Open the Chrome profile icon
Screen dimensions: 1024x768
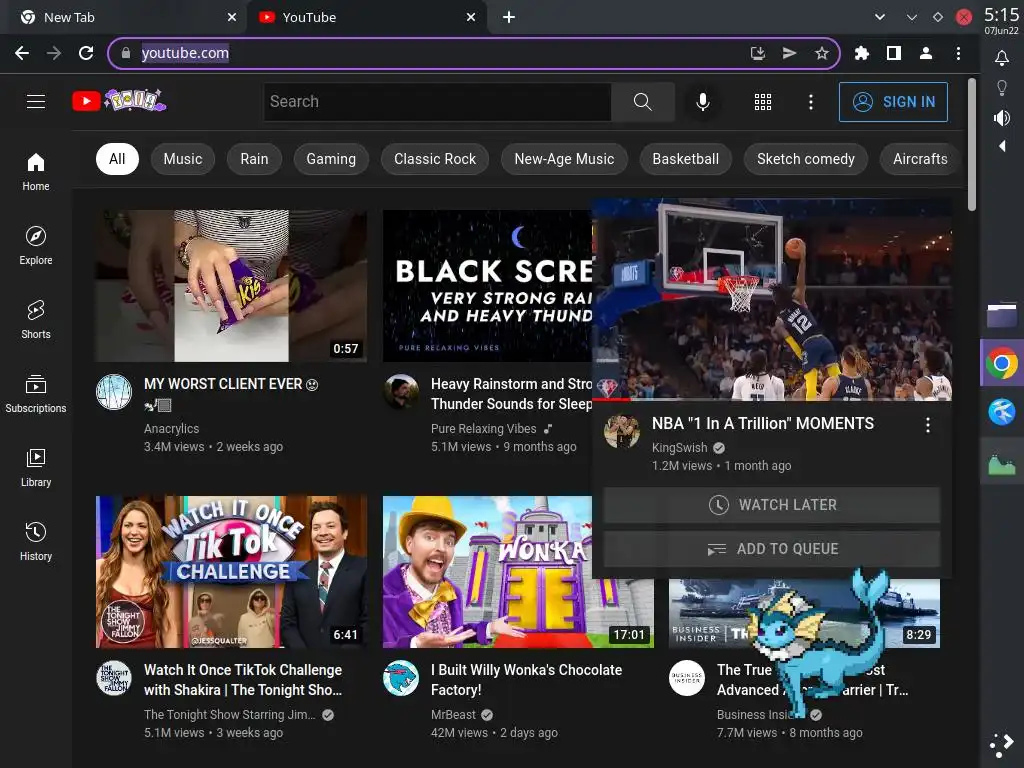(925, 53)
